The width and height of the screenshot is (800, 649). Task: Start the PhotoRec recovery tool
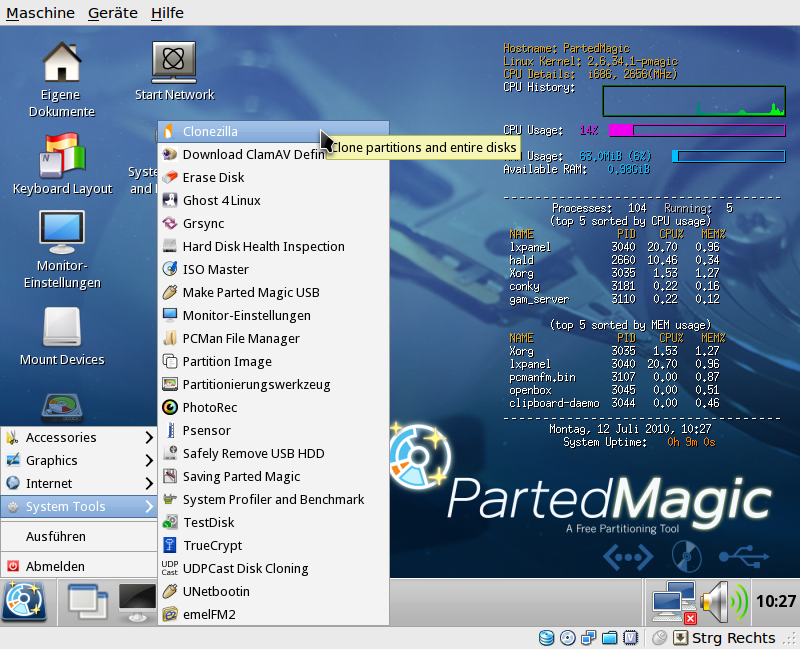[210, 407]
